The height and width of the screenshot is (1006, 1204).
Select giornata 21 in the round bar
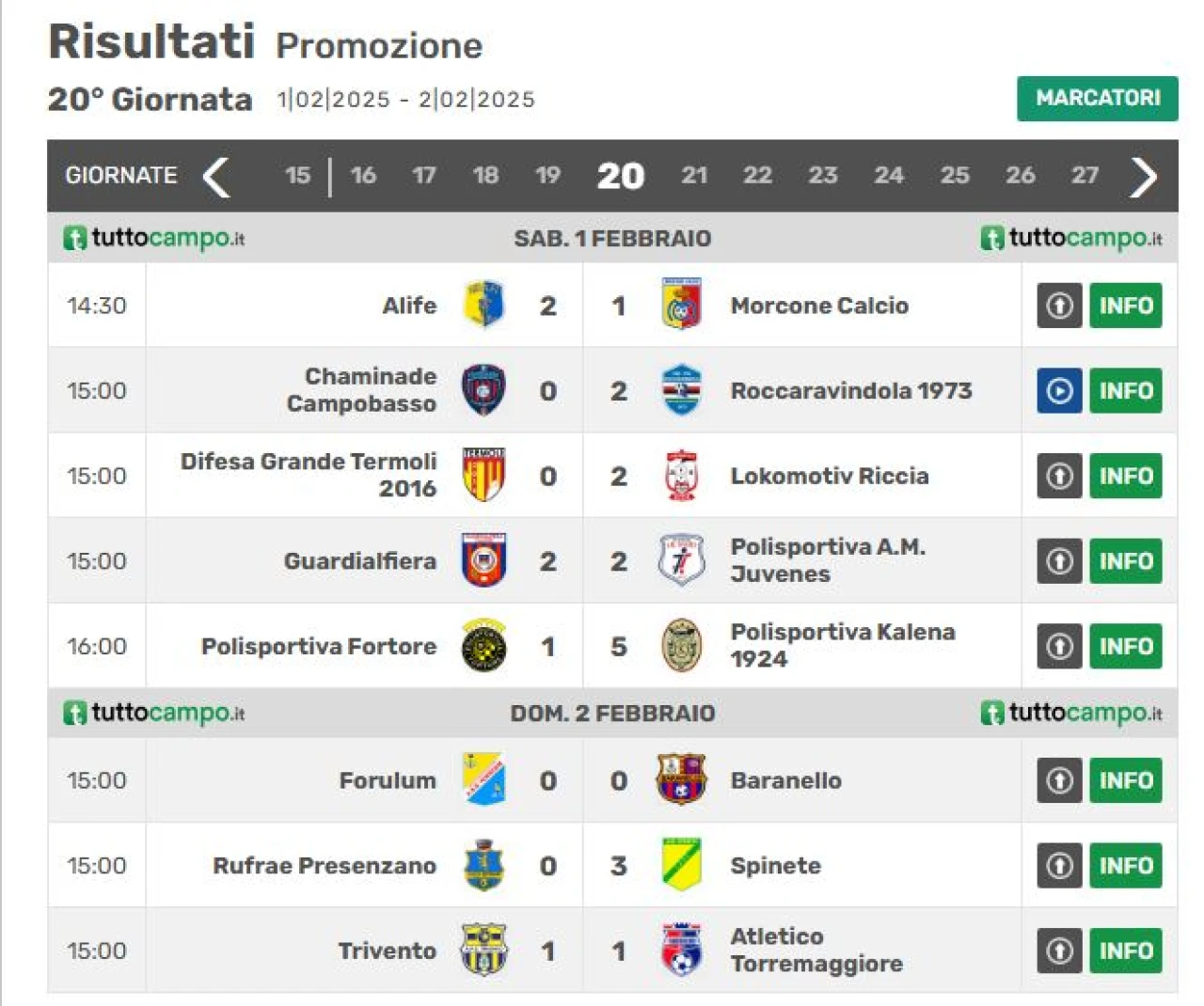click(x=694, y=175)
